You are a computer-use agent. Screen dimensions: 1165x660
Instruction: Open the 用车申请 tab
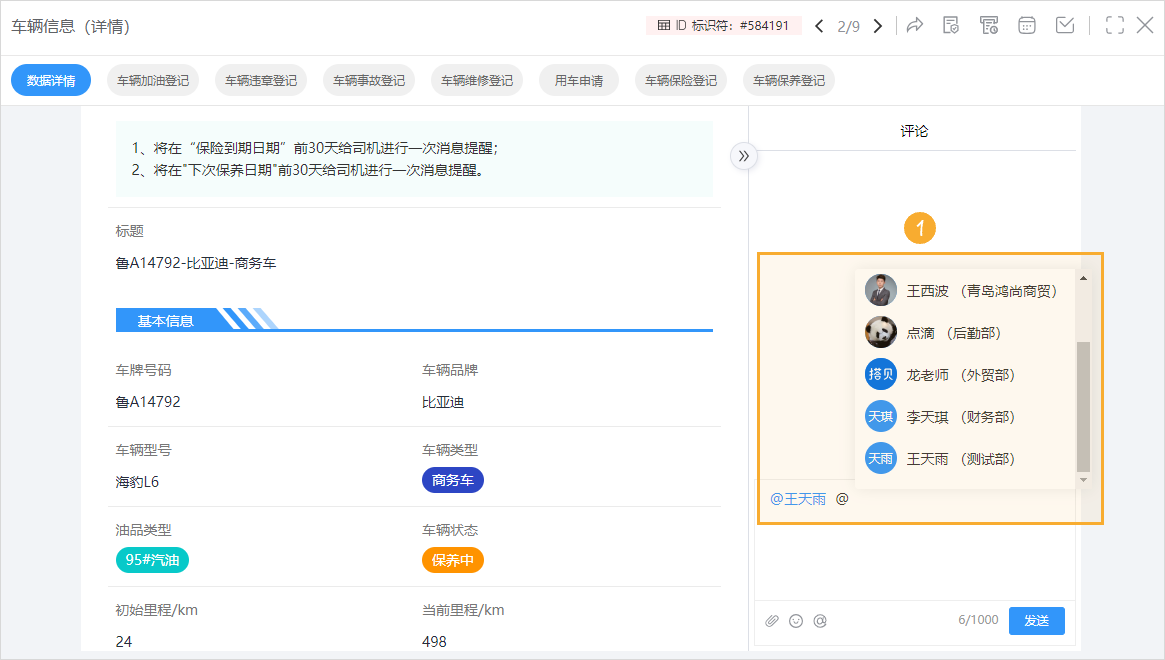point(580,80)
